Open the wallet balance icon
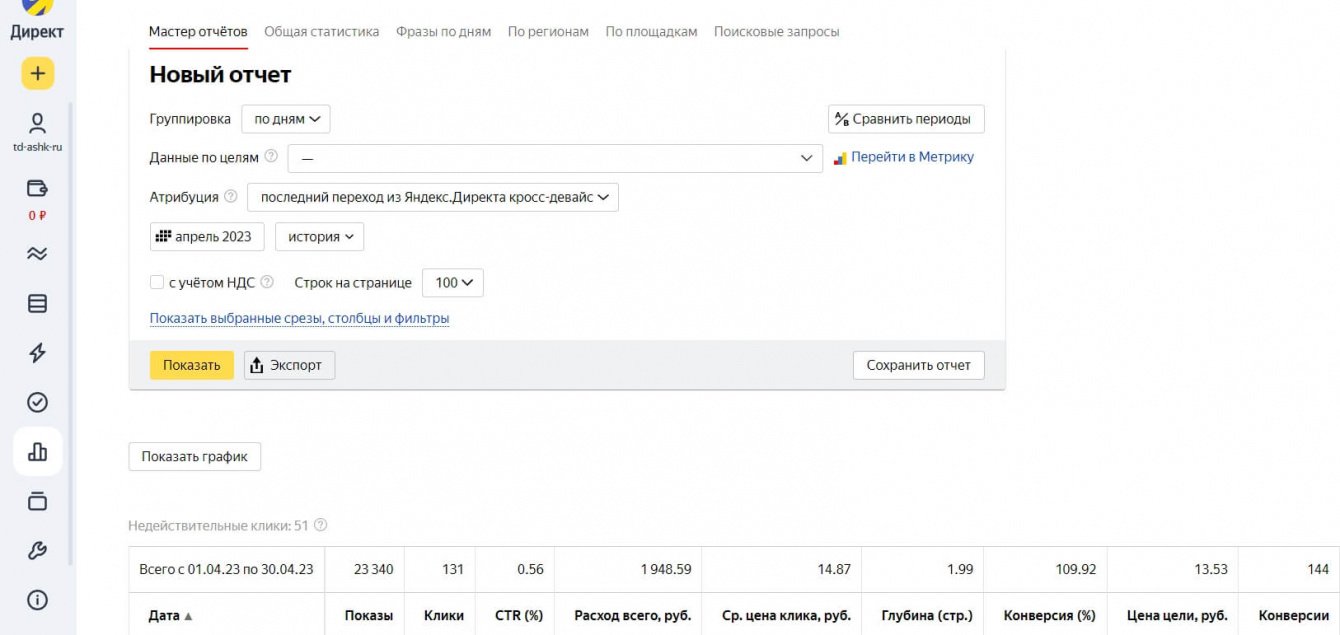The image size is (1340, 635). (x=38, y=189)
